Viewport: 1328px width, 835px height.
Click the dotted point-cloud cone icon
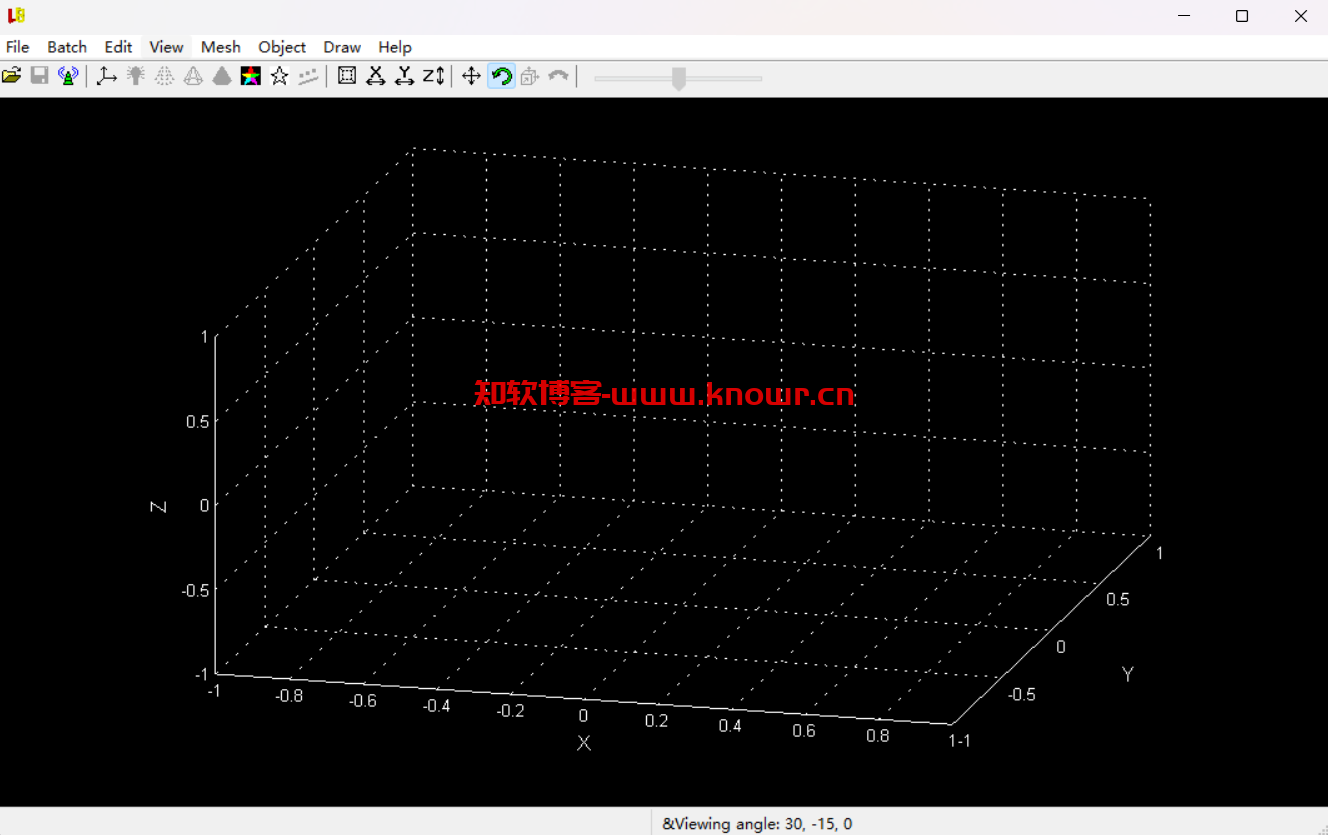click(165, 76)
